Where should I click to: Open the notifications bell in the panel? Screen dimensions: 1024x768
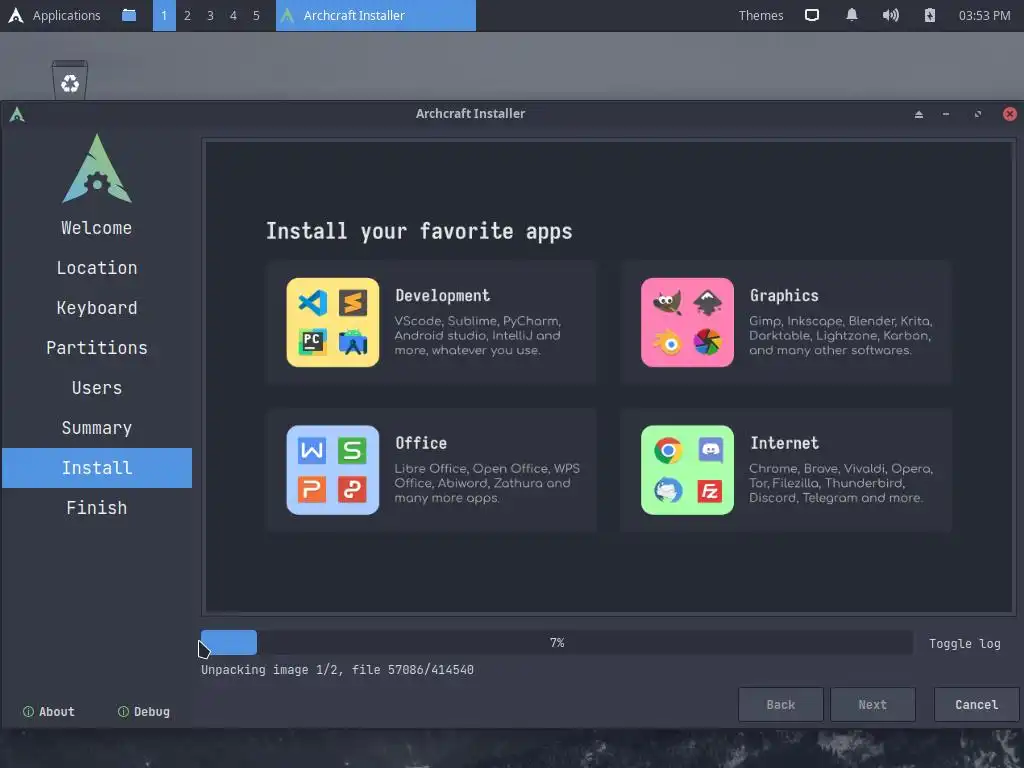[x=852, y=15]
